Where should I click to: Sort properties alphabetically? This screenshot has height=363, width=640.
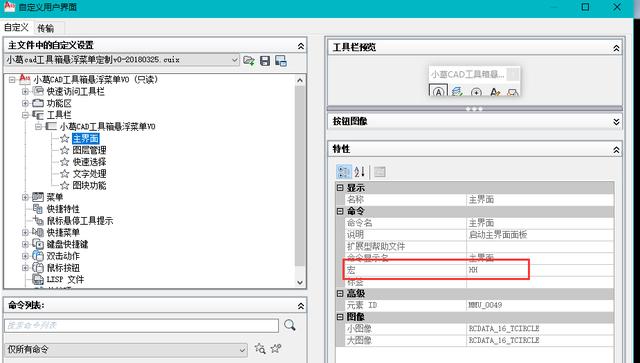360,172
